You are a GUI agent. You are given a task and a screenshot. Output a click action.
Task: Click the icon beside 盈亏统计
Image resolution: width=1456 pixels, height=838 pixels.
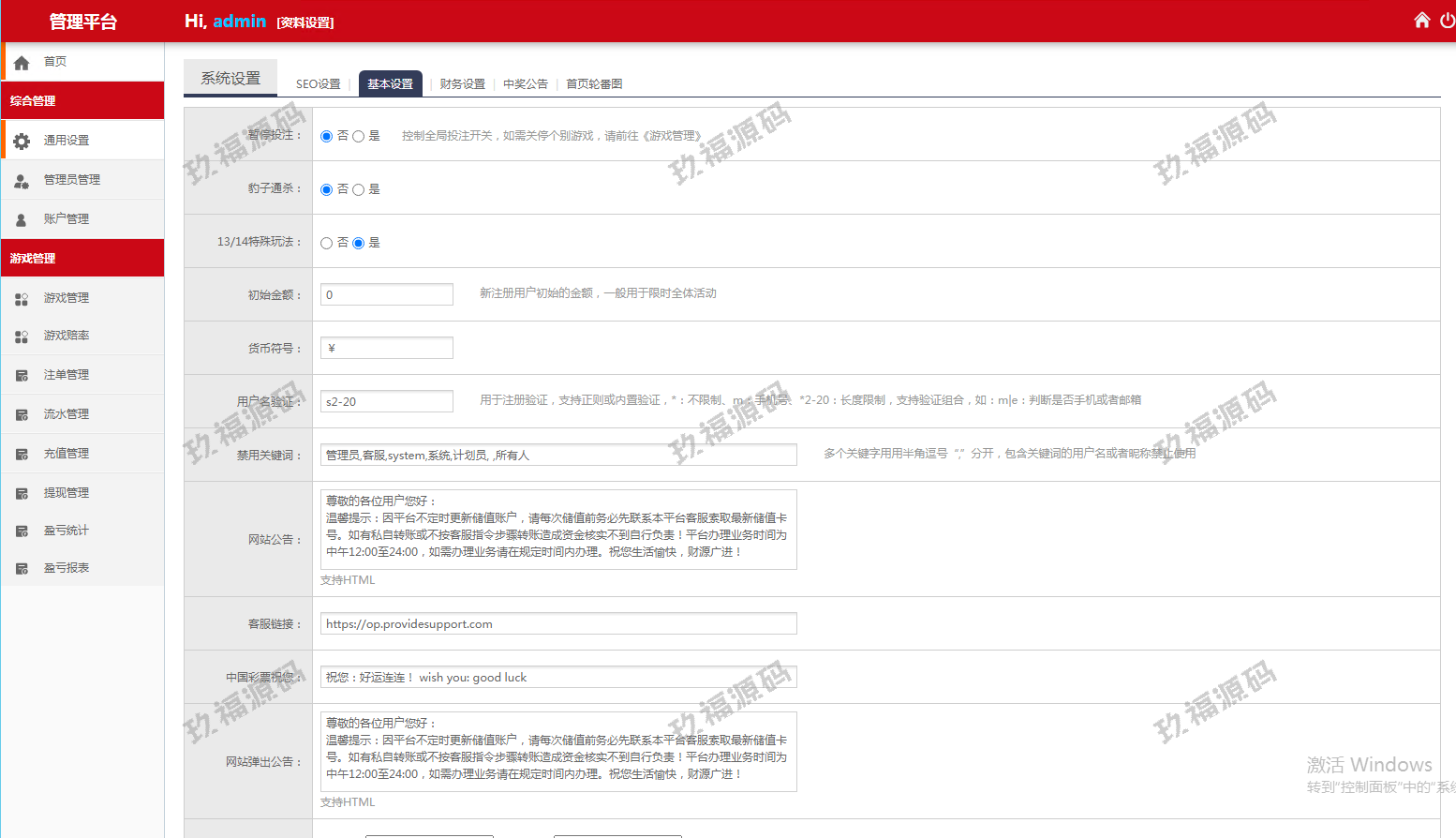tap(22, 531)
